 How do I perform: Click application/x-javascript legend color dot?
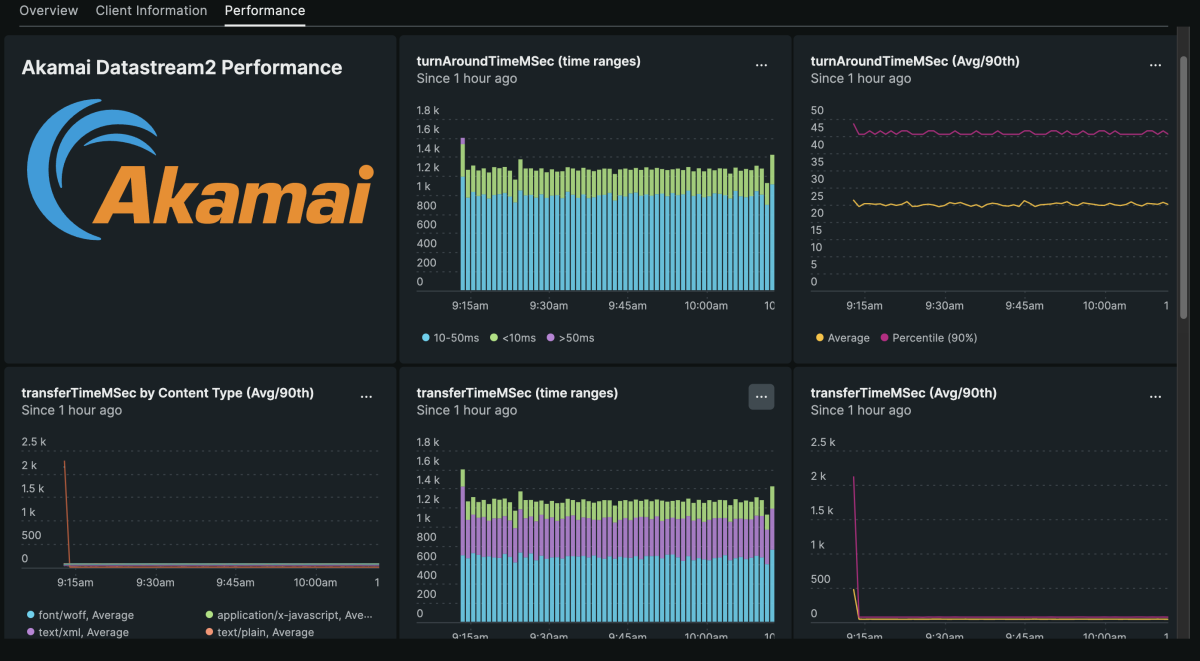pos(209,615)
